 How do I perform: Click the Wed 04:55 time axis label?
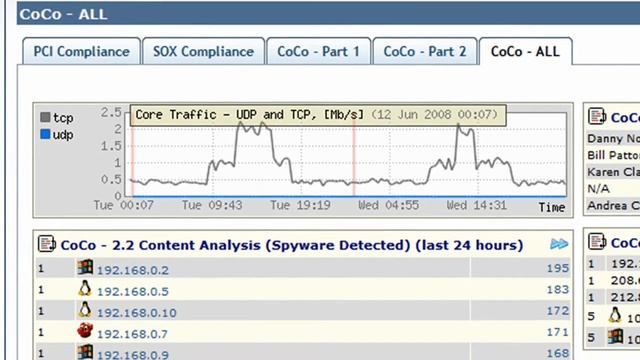tap(388, 205)
